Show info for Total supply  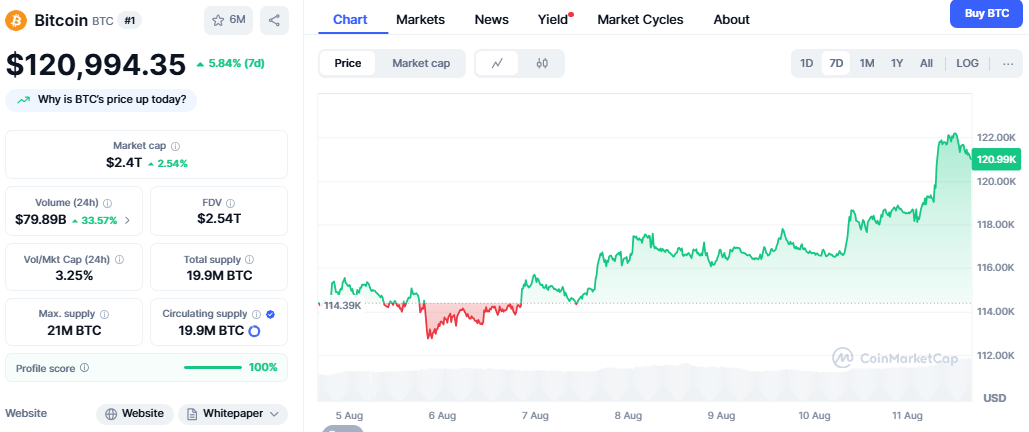(249, 260)
